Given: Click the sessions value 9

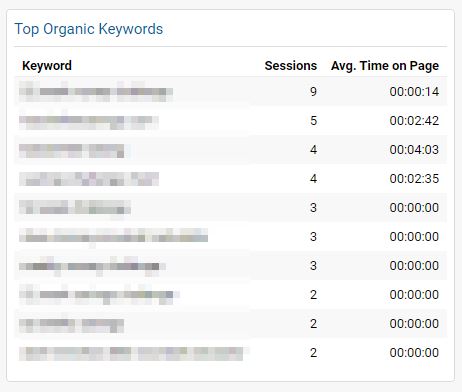Looking at the screenshot, I should pos(313,91).
